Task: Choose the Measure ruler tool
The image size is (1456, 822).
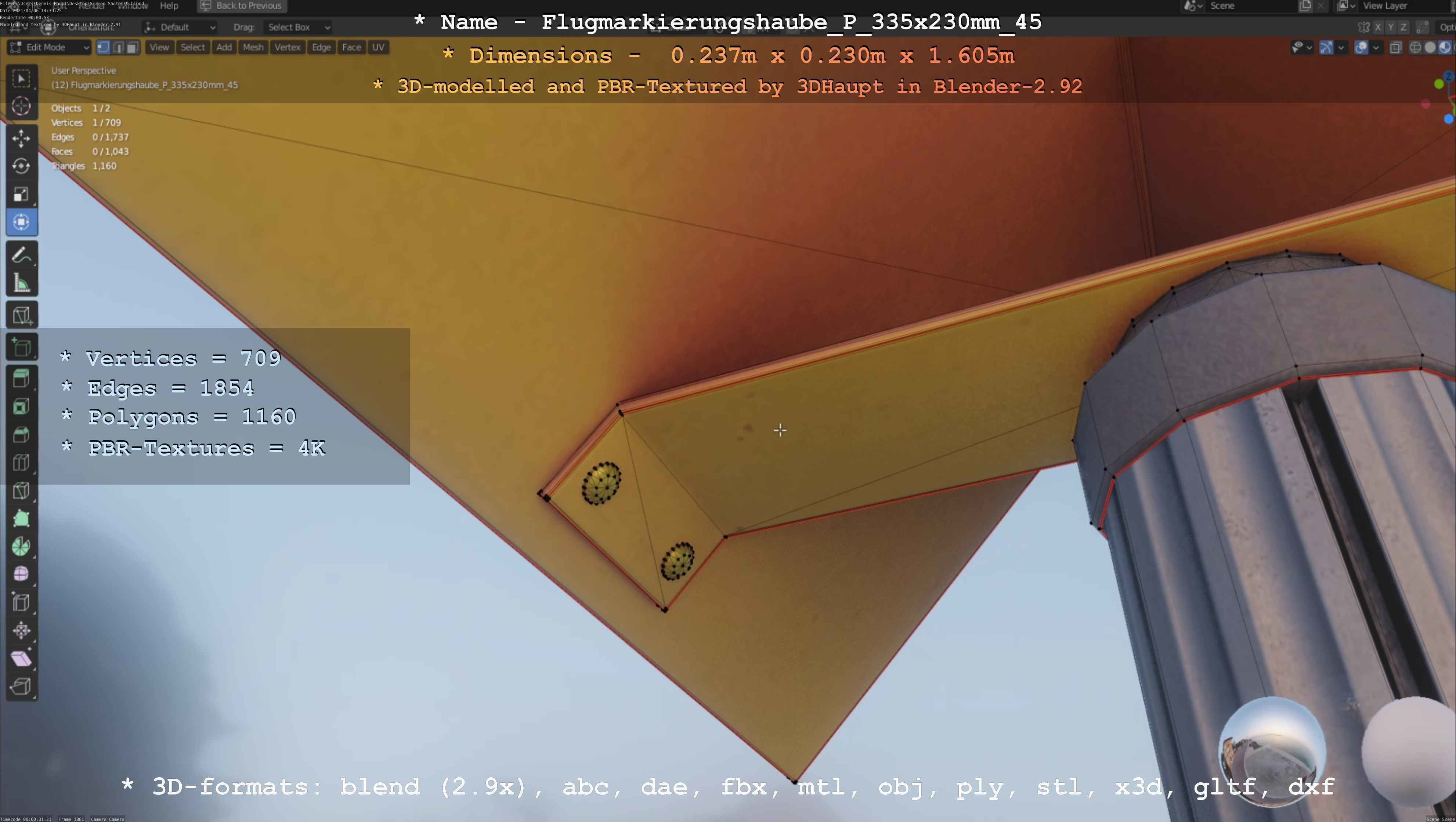Action: pos(21,282)
